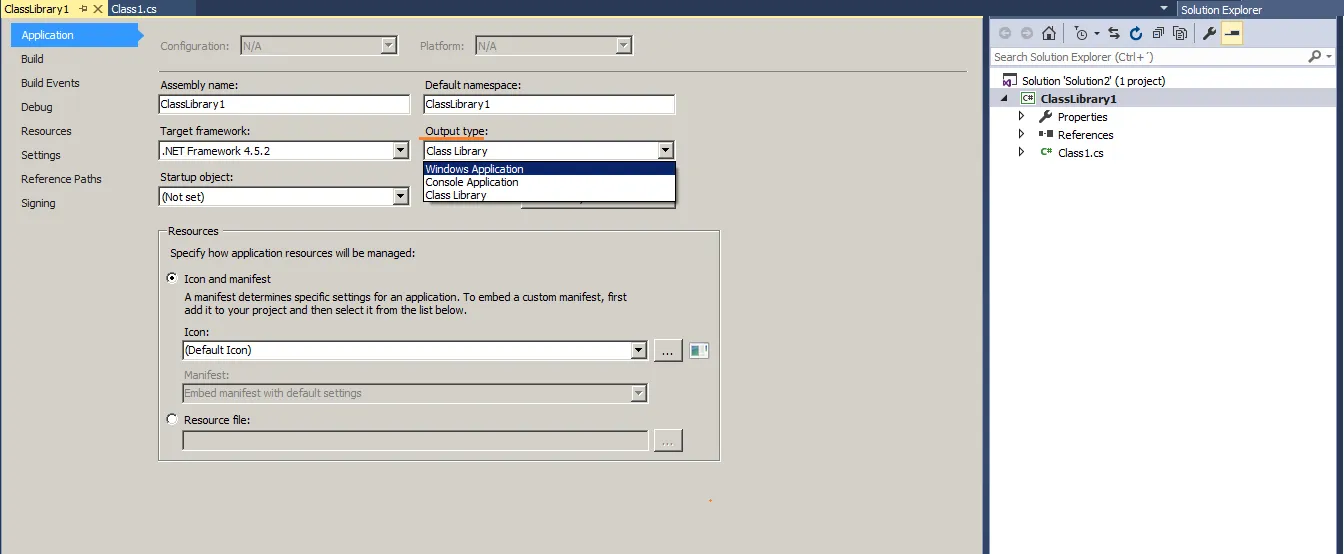Image resolution: width=1344 pixels, height=554 pixels.
Task: Click the C# project icon for ClassLibrary1
Action: [x=1027, y=99]
